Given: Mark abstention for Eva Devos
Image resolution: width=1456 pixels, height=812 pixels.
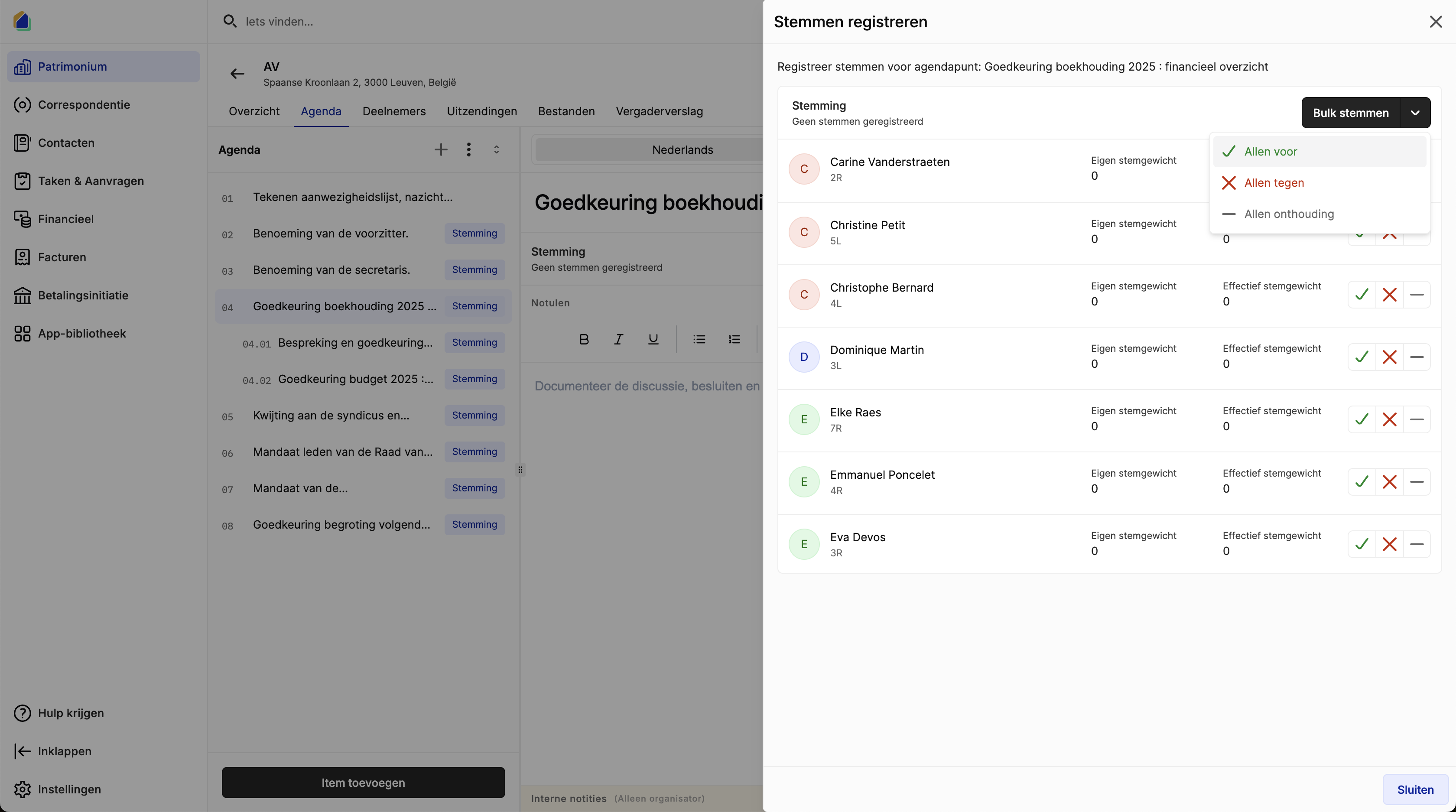Looking at the screenshot, I should (1417, 544).
